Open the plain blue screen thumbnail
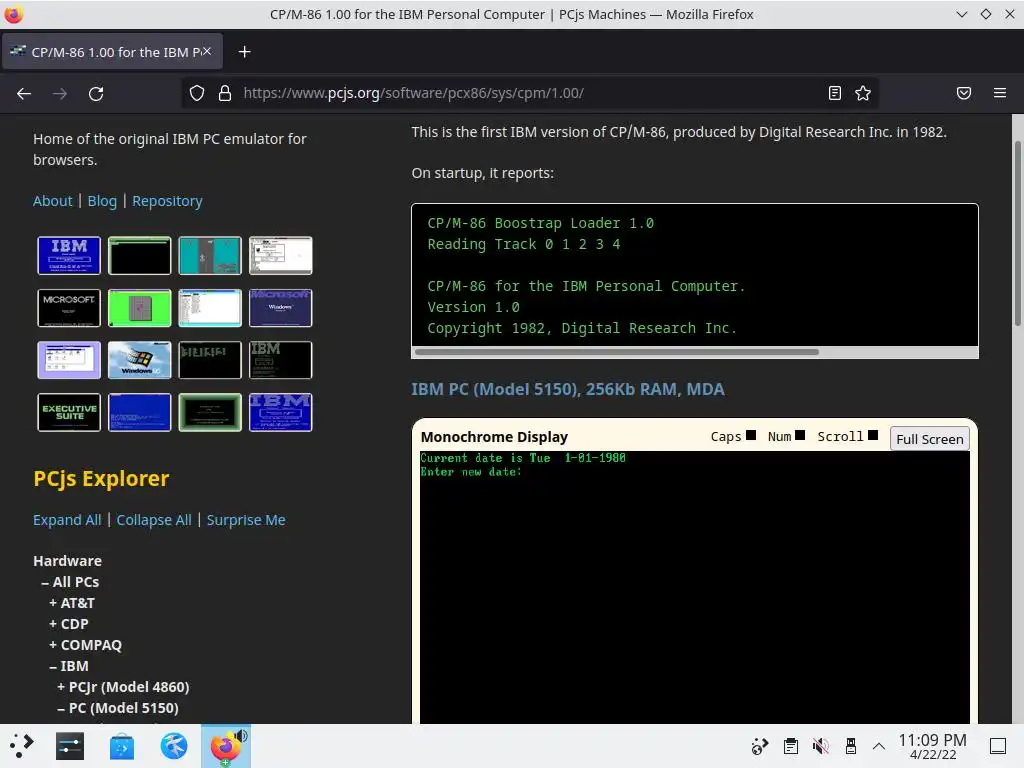 point(140,412)
